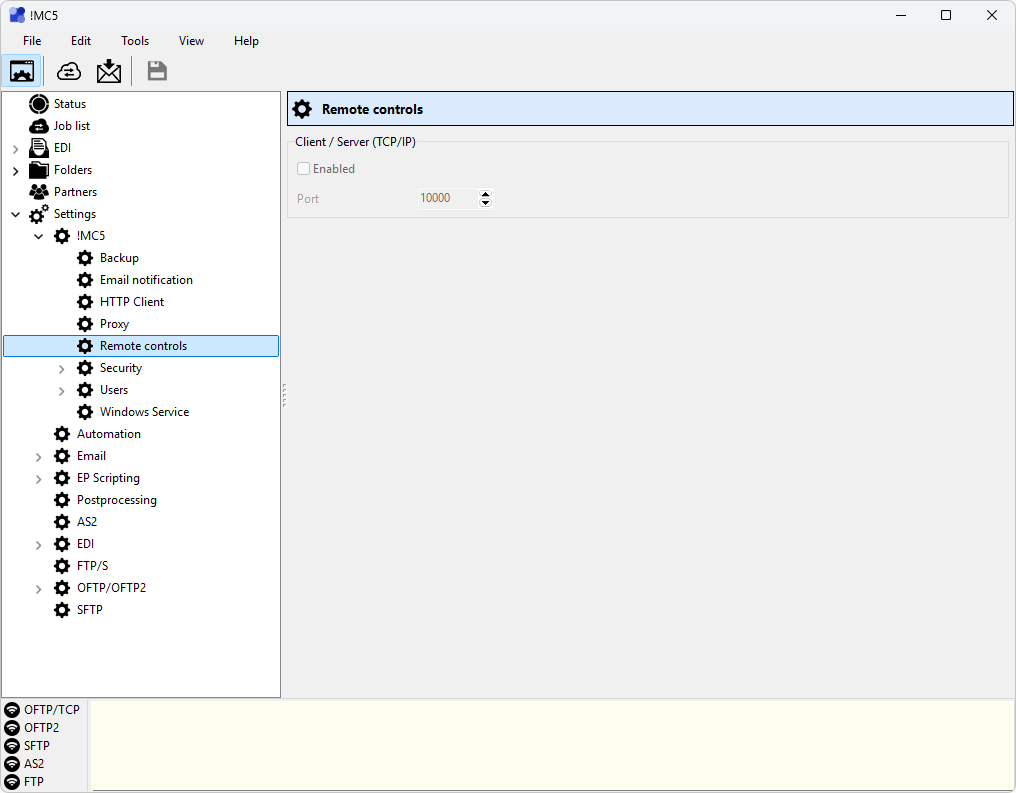Select the Folders icon in tree
Screen dimensions: 1016x793
(39, 170)
